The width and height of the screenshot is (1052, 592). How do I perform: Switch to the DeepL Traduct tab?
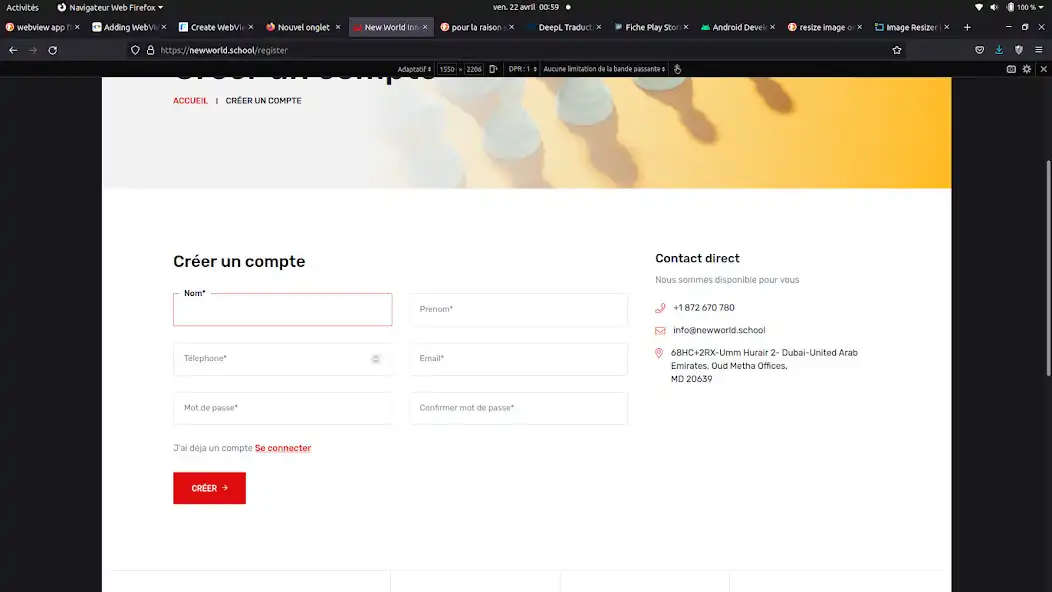pyautogui.click(x=564, y=28)
